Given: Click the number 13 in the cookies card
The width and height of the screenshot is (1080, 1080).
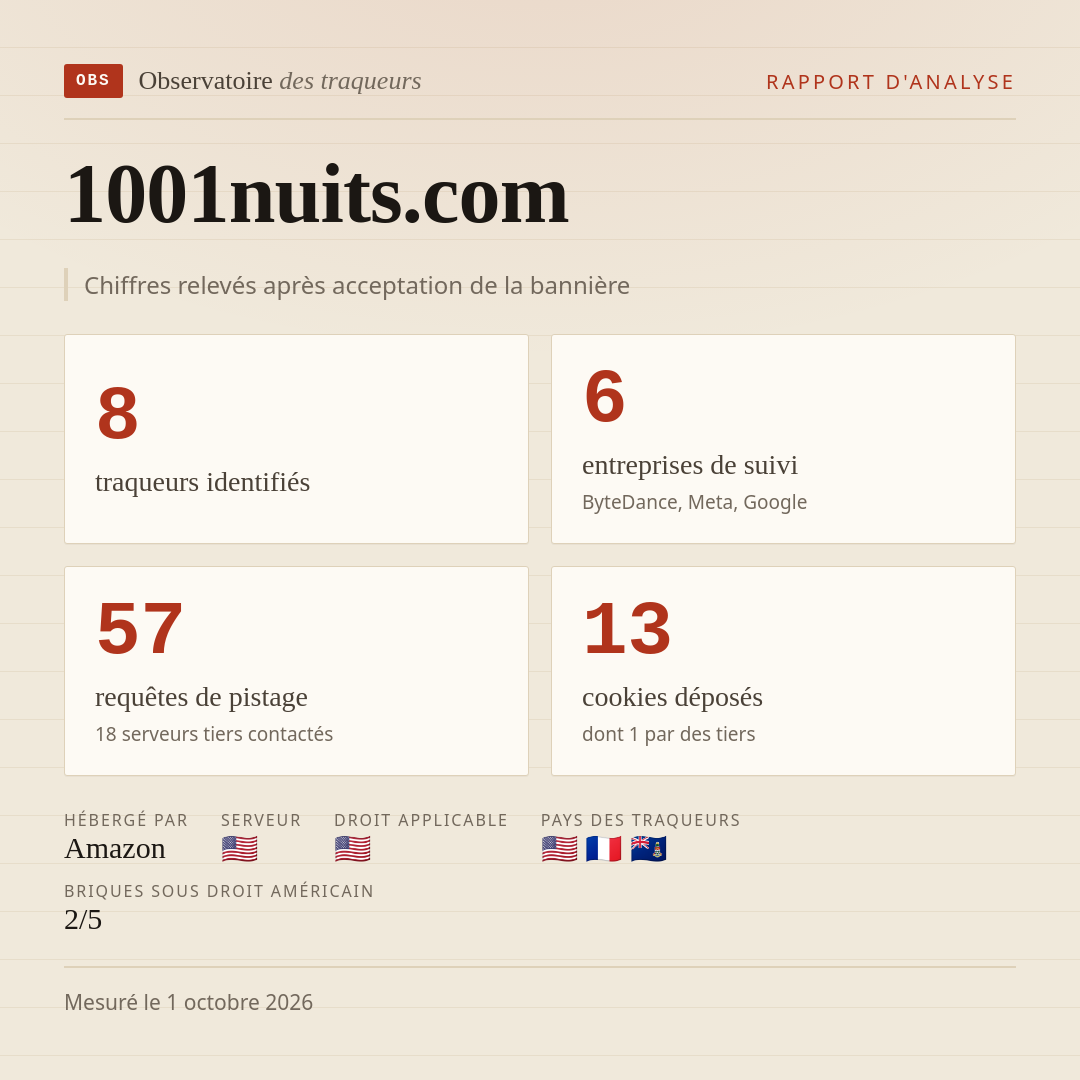Looking at the screenshot, I should point(627,628).
